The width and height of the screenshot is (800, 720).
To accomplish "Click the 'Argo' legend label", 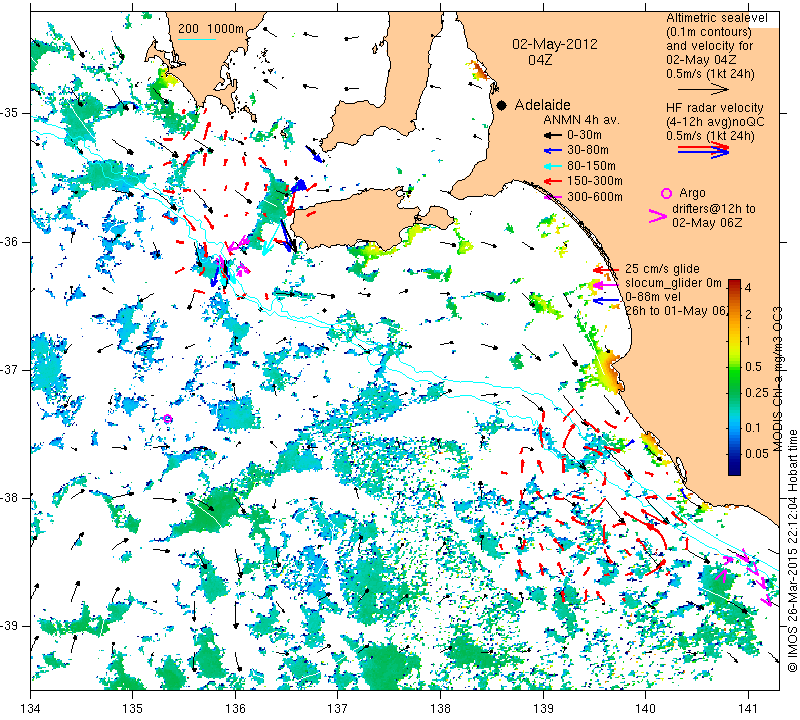I will (692, 193).
